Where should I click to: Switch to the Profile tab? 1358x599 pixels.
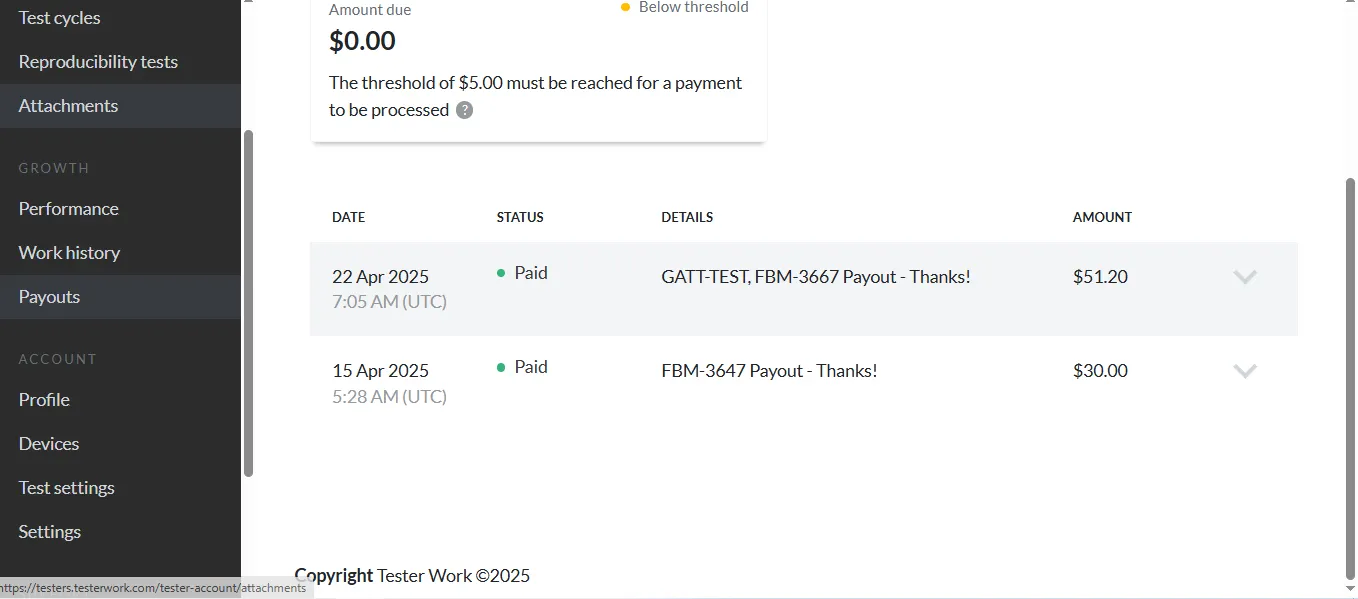coord(43,399)
